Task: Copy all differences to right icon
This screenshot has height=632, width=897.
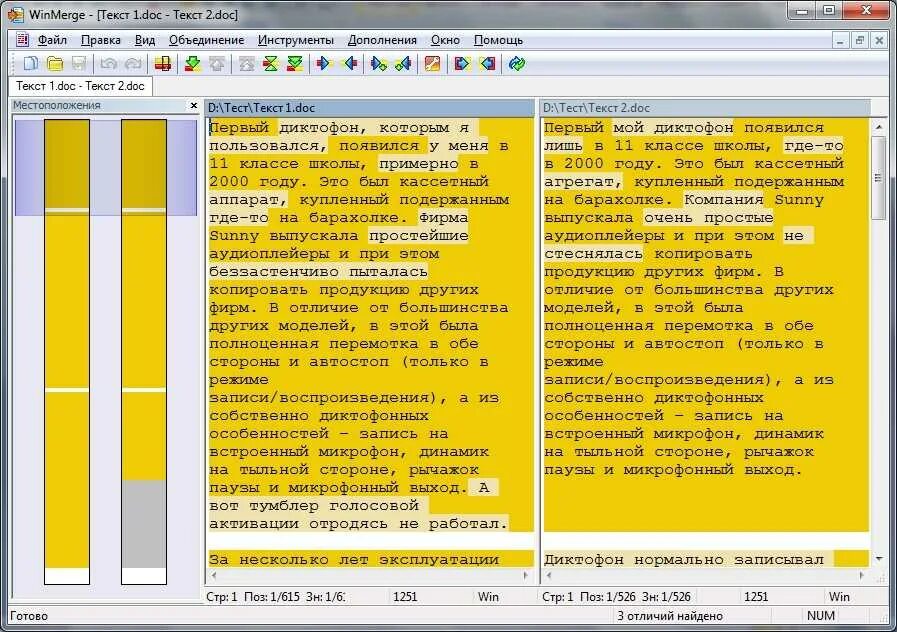Action: tap(461, 63)
